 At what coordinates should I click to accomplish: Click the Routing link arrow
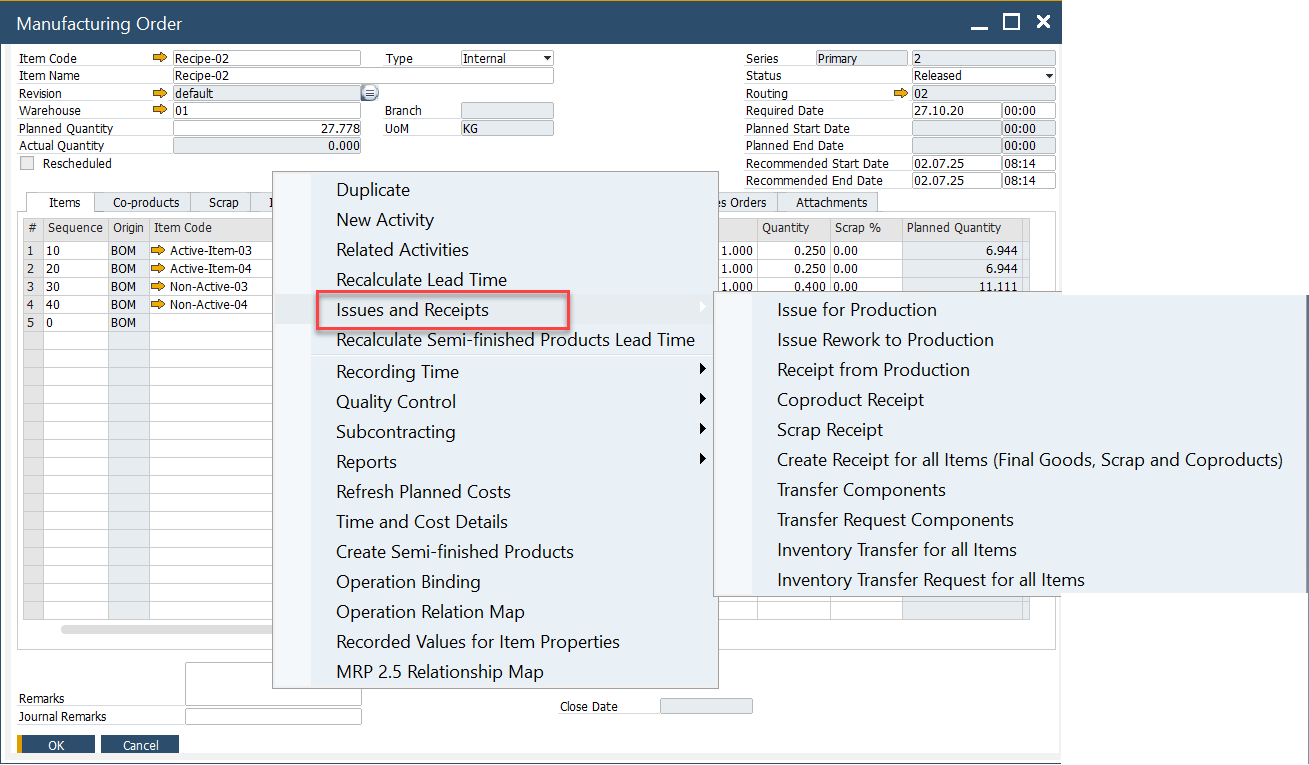pos(900,93)
